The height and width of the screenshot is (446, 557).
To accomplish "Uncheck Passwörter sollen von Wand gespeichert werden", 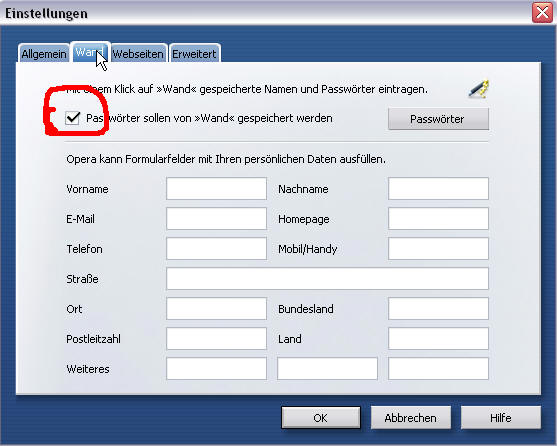I will (x=72, y=118).
